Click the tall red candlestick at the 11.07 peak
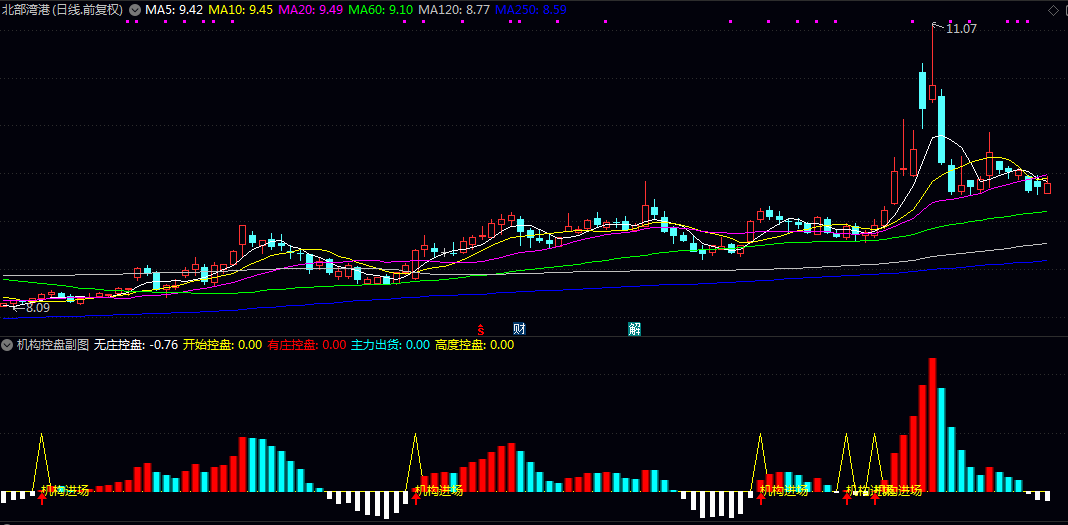 pos(932,93)
